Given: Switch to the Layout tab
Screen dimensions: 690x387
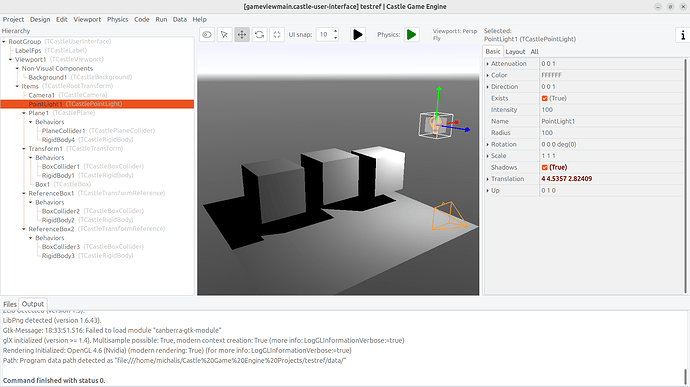Looking at the screenshot, I should pyautogui.click(x=515, y=52).
